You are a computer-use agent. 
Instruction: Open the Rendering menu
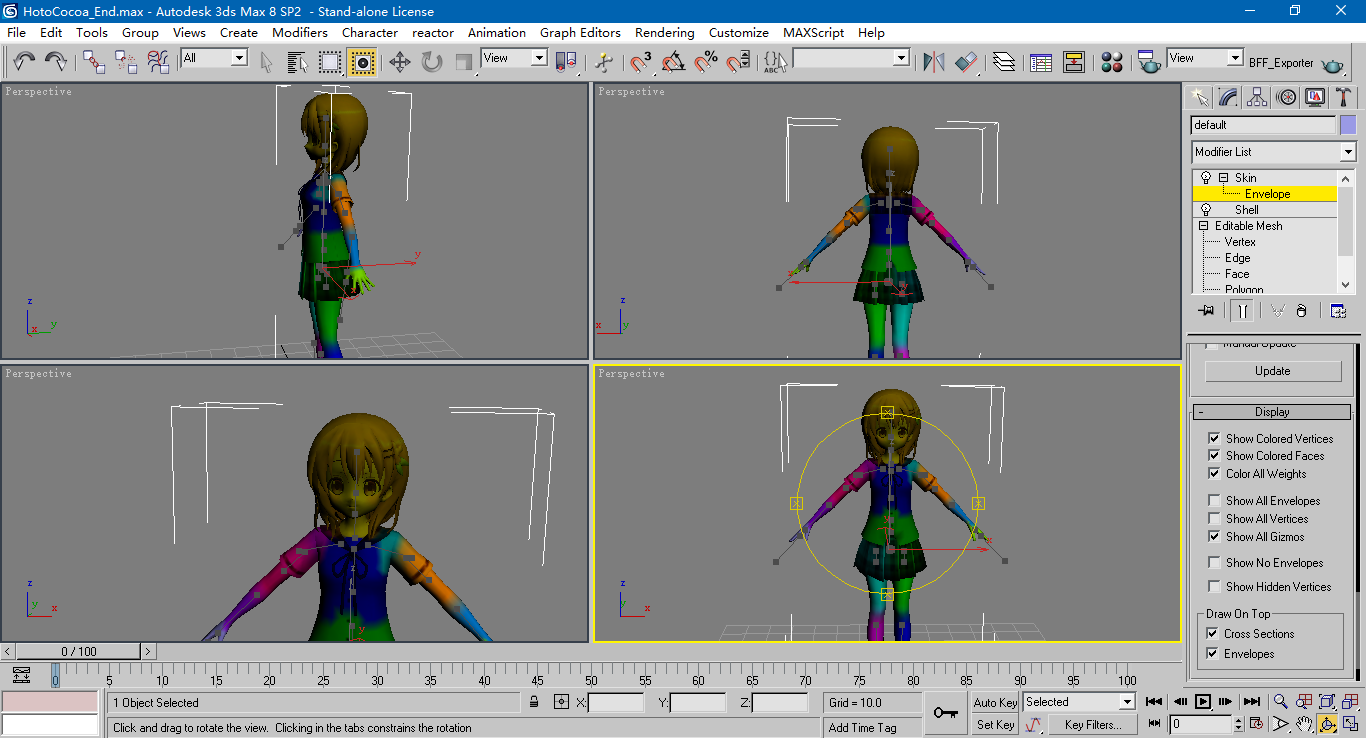(x=664, y=32)
